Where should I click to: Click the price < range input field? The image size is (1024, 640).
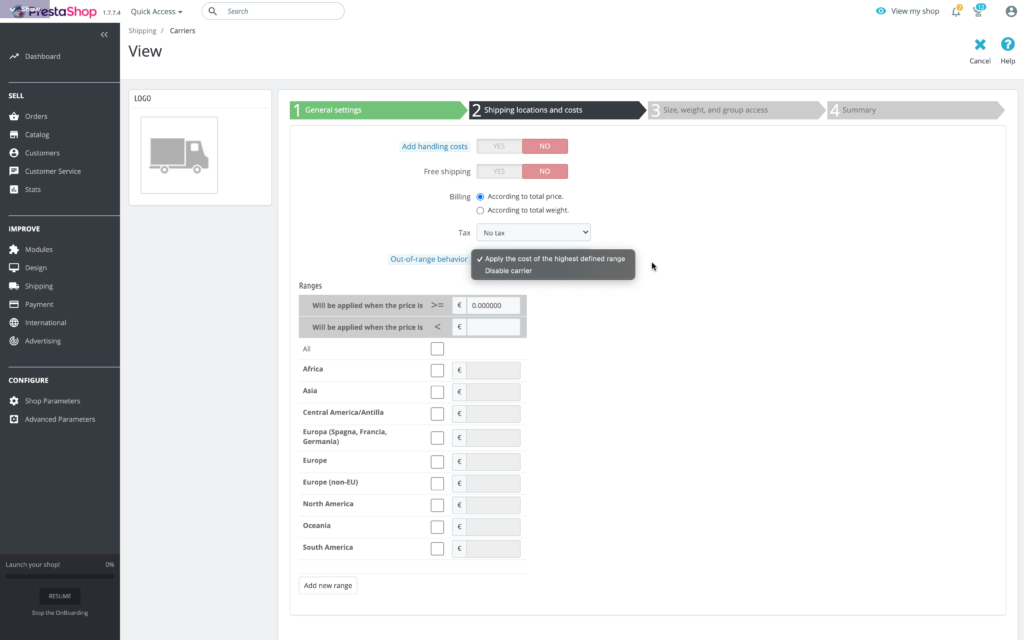[x=493, y=327]
